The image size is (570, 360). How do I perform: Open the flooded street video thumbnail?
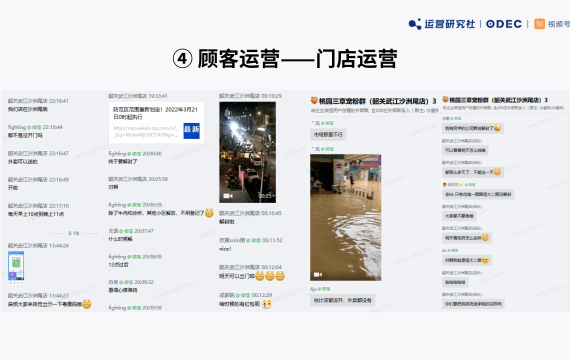point(345,217)
